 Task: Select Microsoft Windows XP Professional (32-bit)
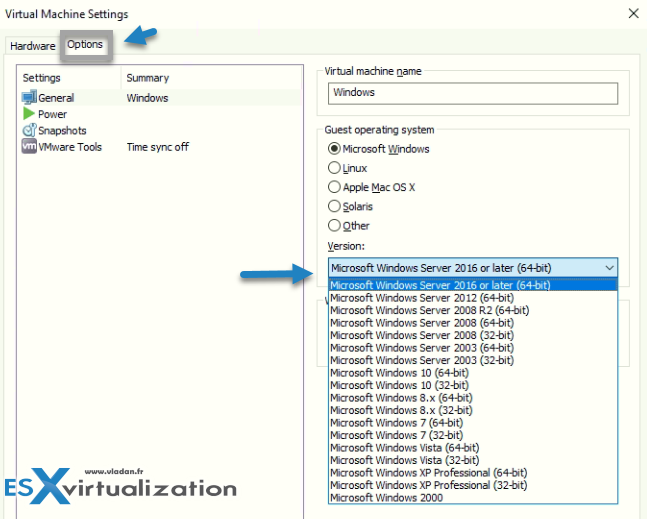pyautogui.click(x=473, y=485)
